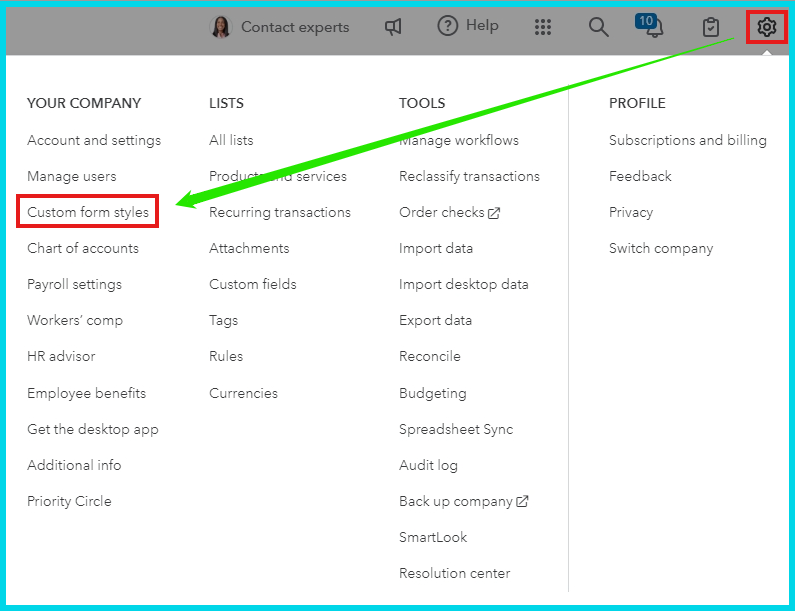795x611 pixels.
Task: Open Privacy
Action: coord(631,212)
